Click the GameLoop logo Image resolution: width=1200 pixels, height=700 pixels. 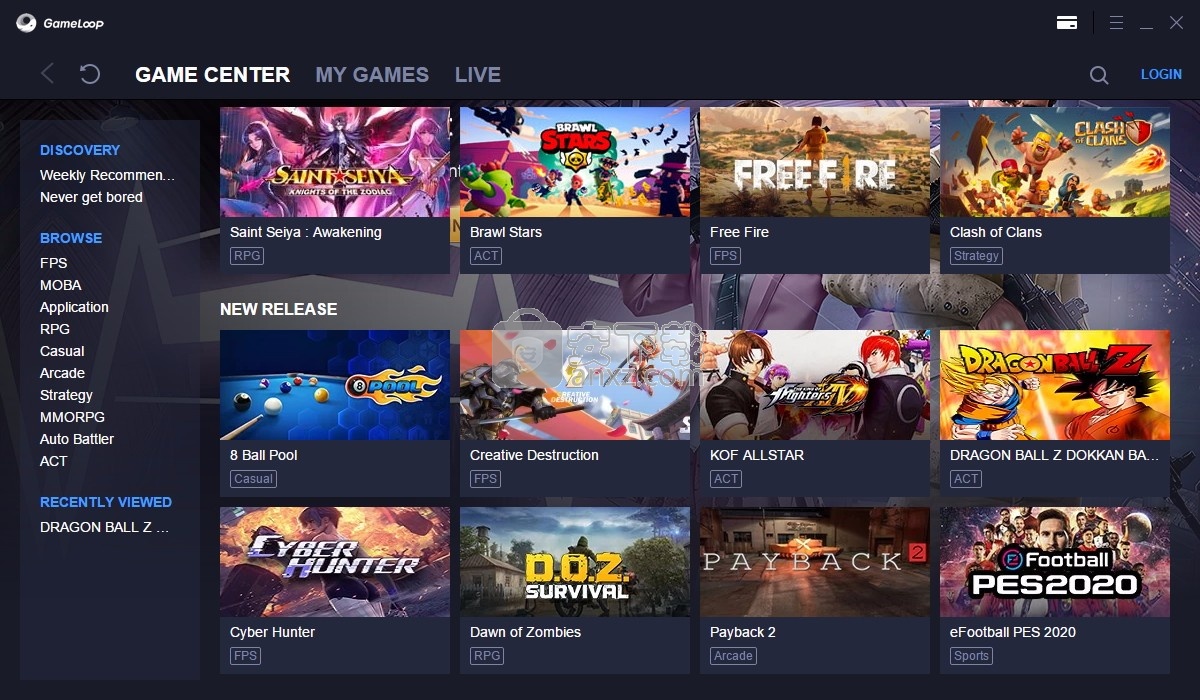click(60, 23)
